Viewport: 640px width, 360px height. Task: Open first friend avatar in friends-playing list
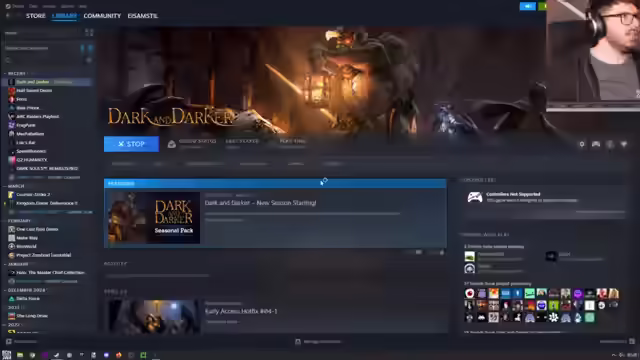point(470,256)
